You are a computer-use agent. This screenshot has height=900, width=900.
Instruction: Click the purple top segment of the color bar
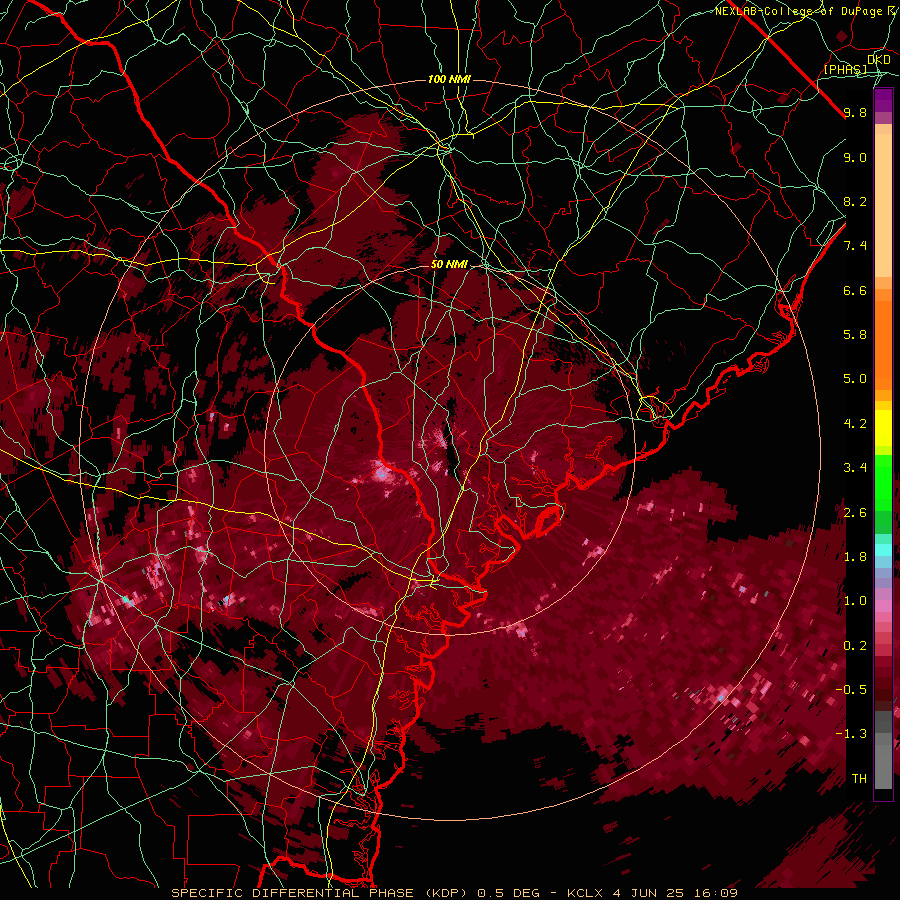pos(883,100)
